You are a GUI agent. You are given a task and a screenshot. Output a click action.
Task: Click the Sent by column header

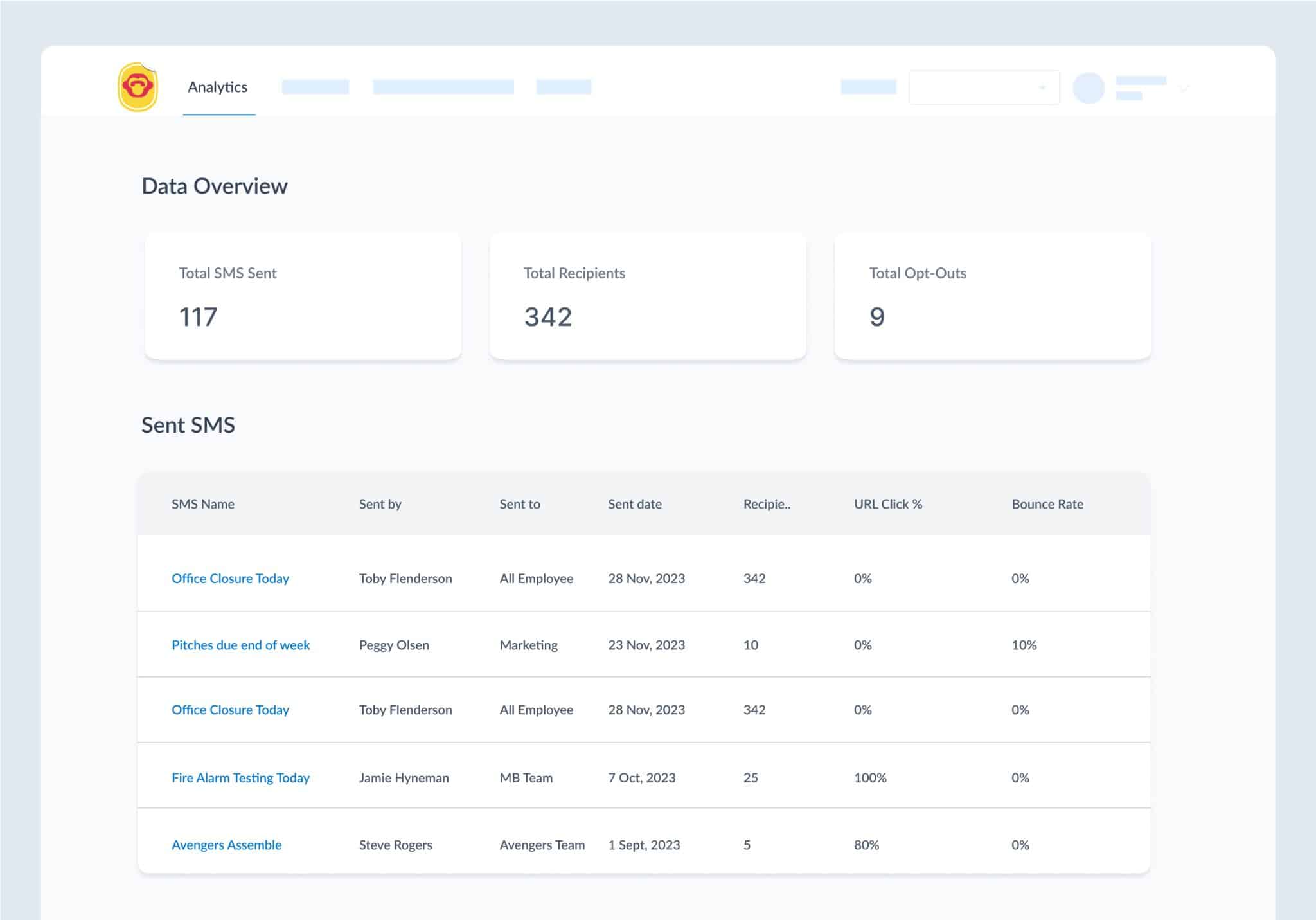pyautogui.click(x=380, y=504)
